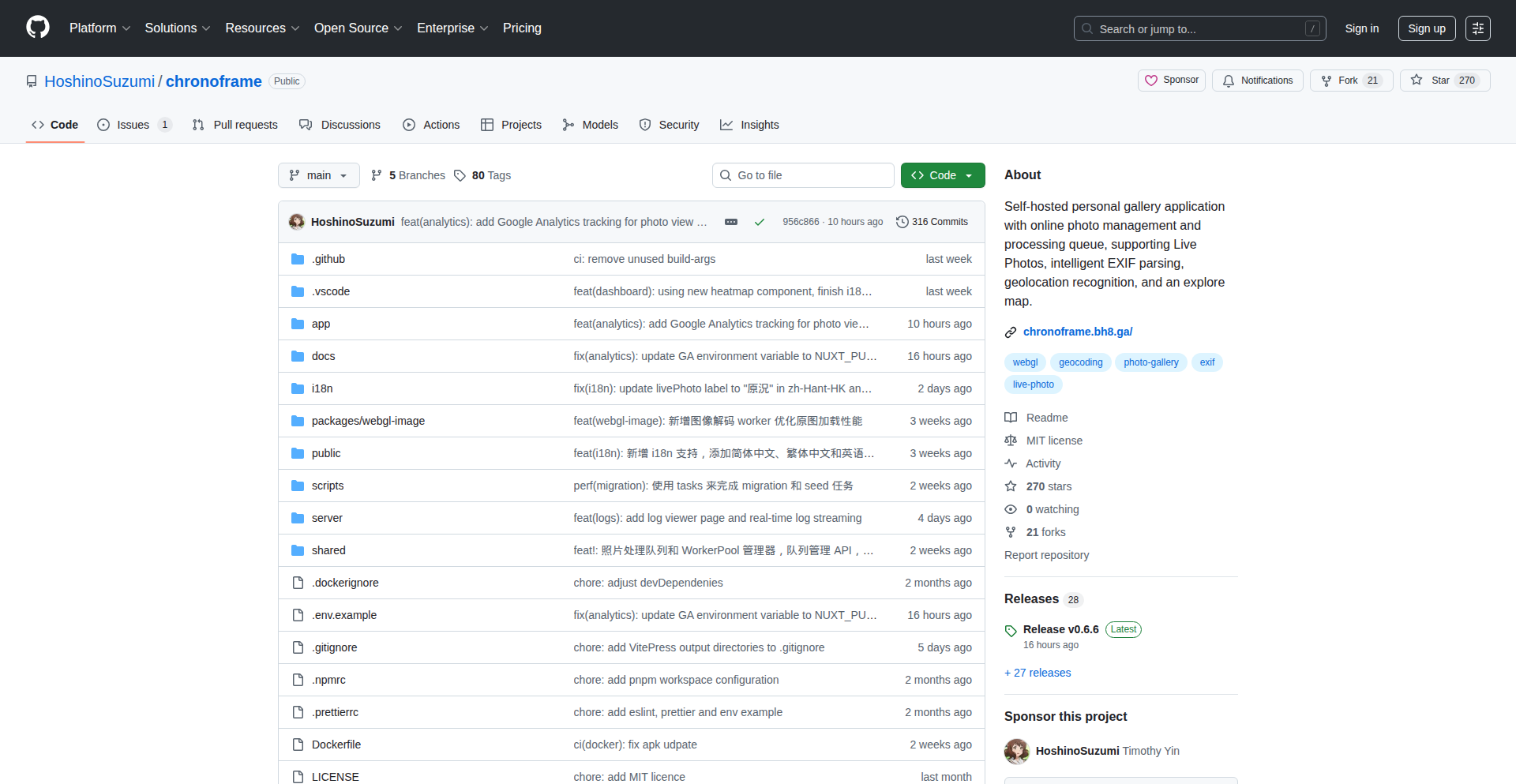This screenshot has width=1516, height=784.
Task: Expand the Platform navigation menu
Action: pos(99,28)
